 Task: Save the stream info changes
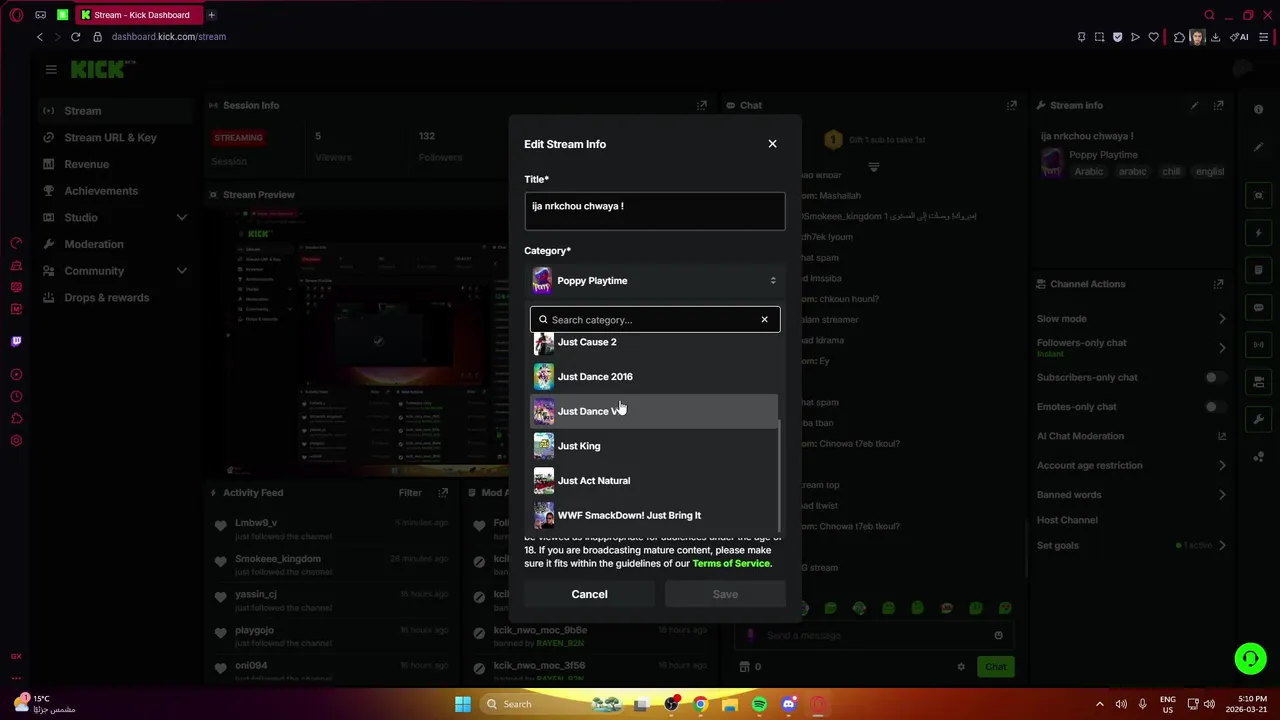725,594
